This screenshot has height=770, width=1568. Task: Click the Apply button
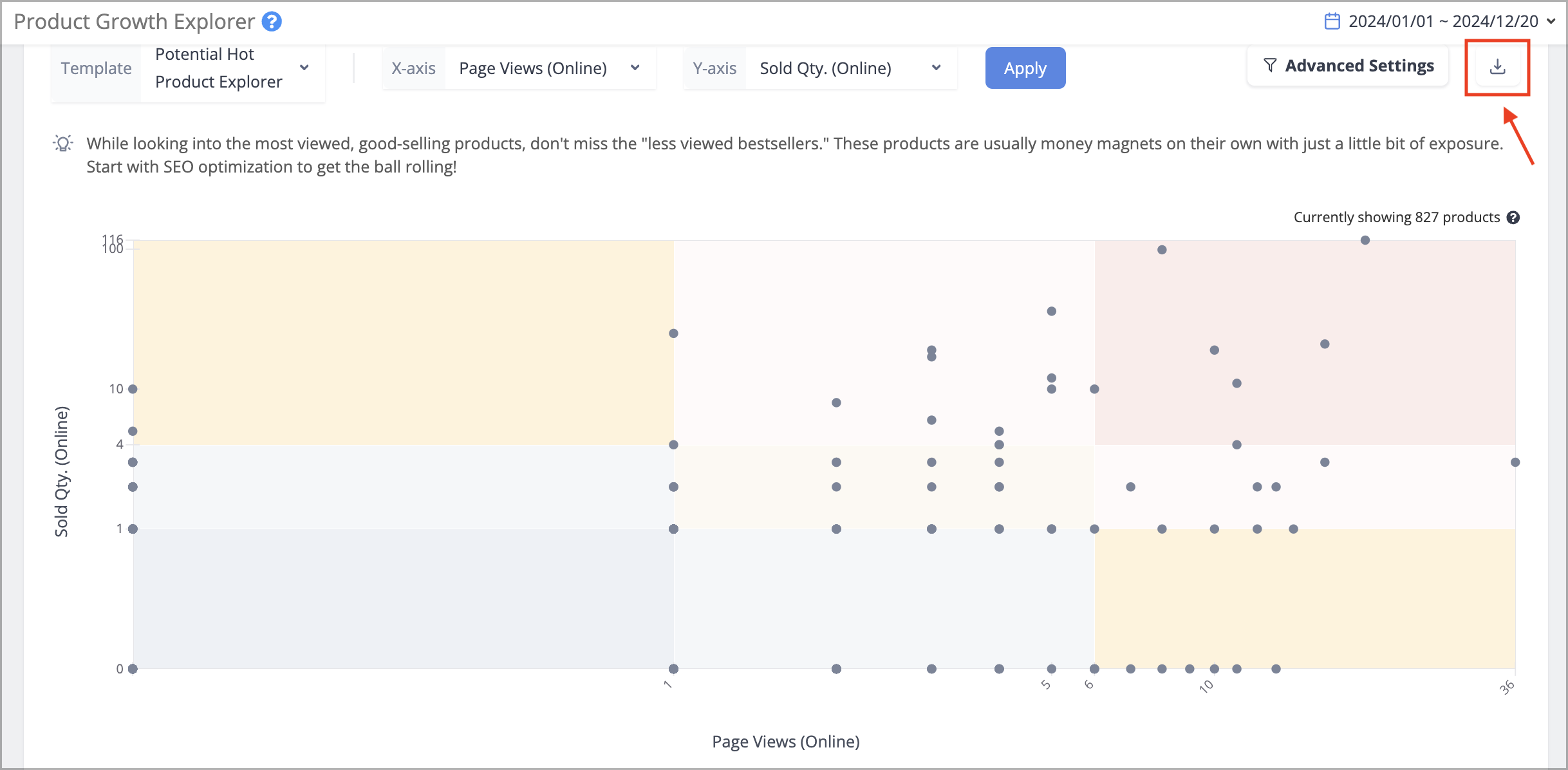[x=1025, y=68]
